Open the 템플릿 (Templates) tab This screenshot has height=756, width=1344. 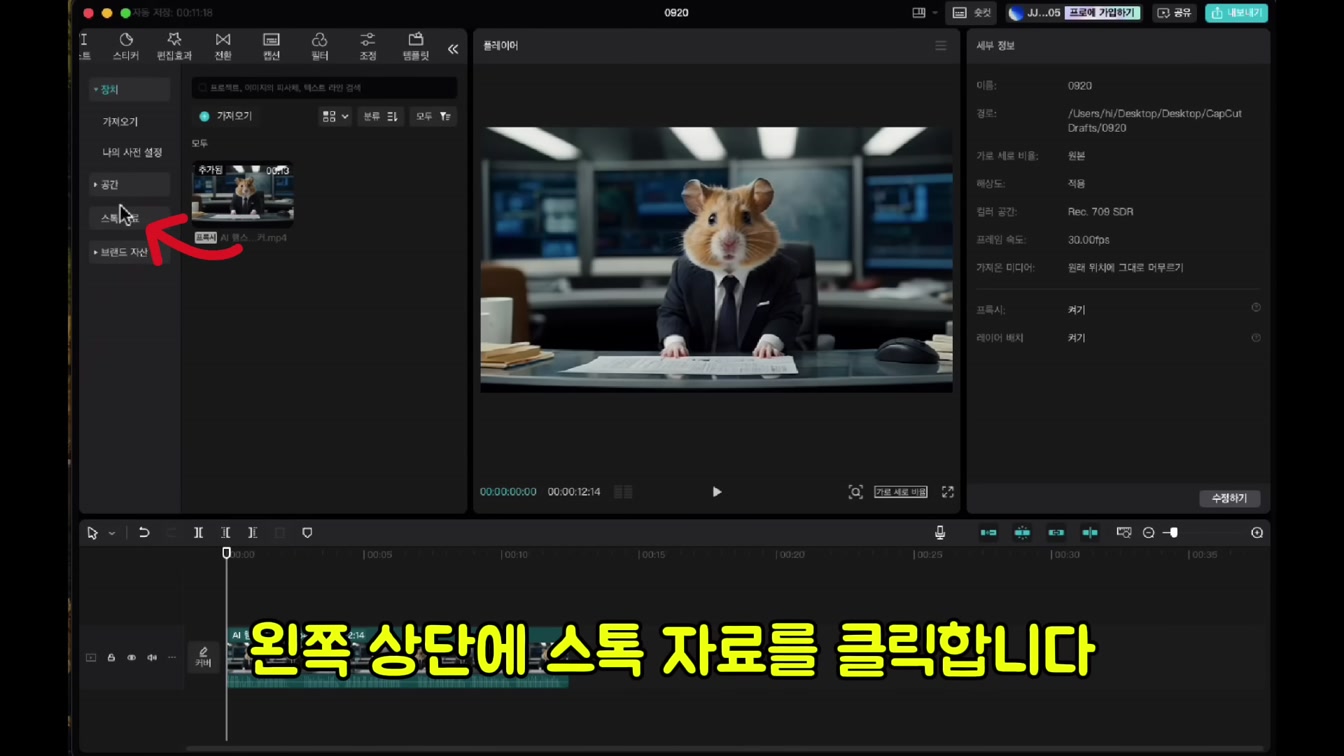[x=416, y=46]
